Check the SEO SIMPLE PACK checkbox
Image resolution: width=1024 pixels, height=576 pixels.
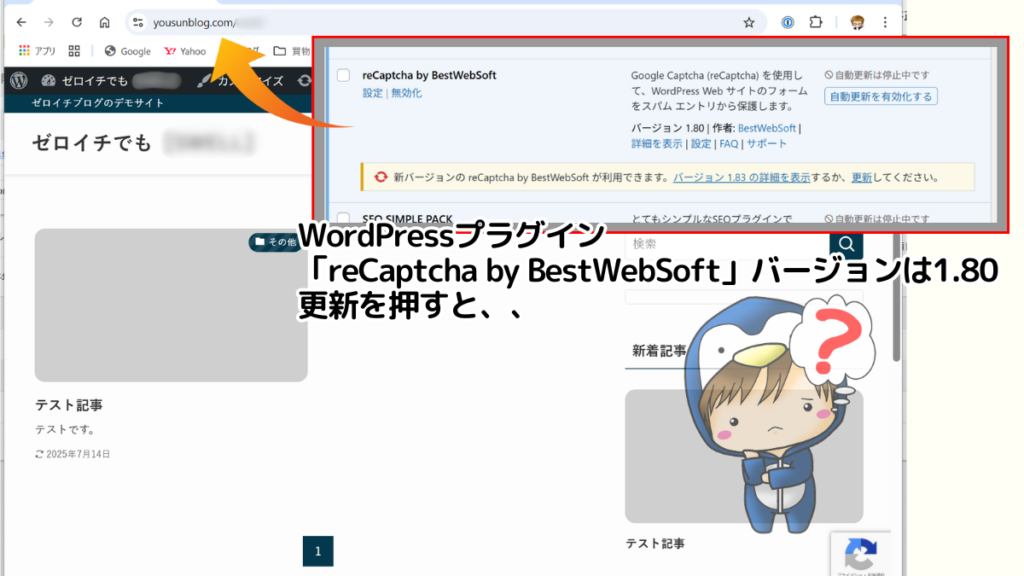point(344,217)
